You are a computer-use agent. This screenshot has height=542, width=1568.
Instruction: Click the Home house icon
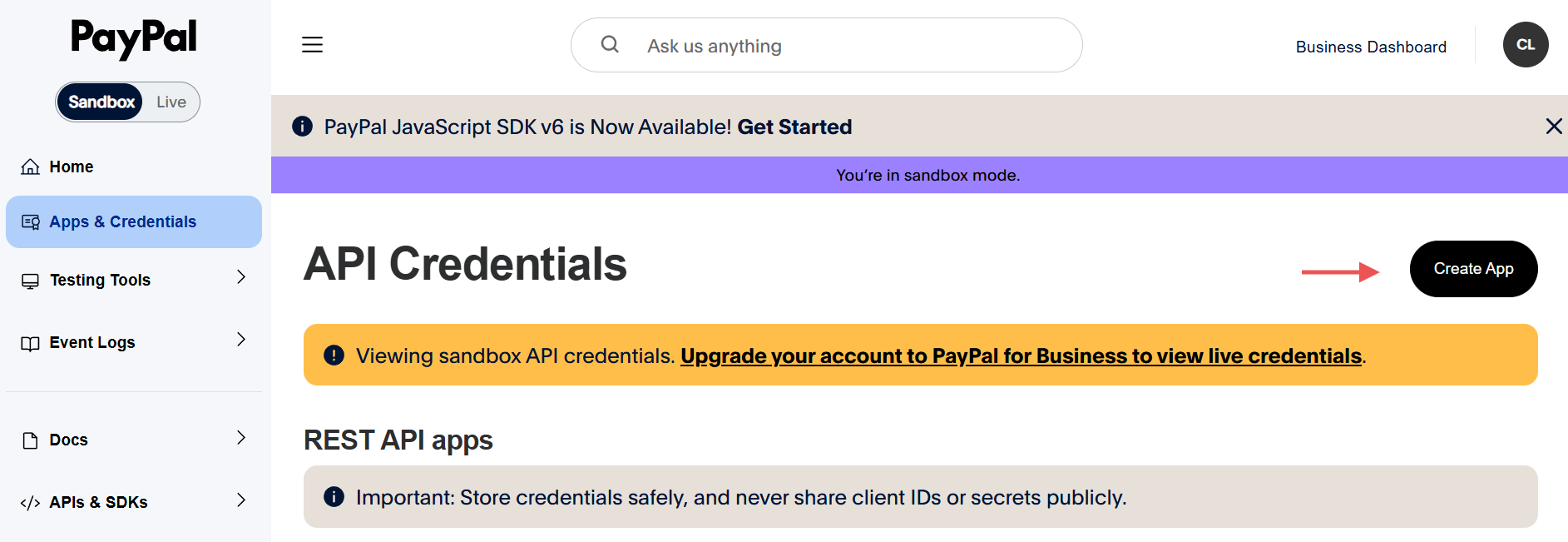[x=30, y=167]
